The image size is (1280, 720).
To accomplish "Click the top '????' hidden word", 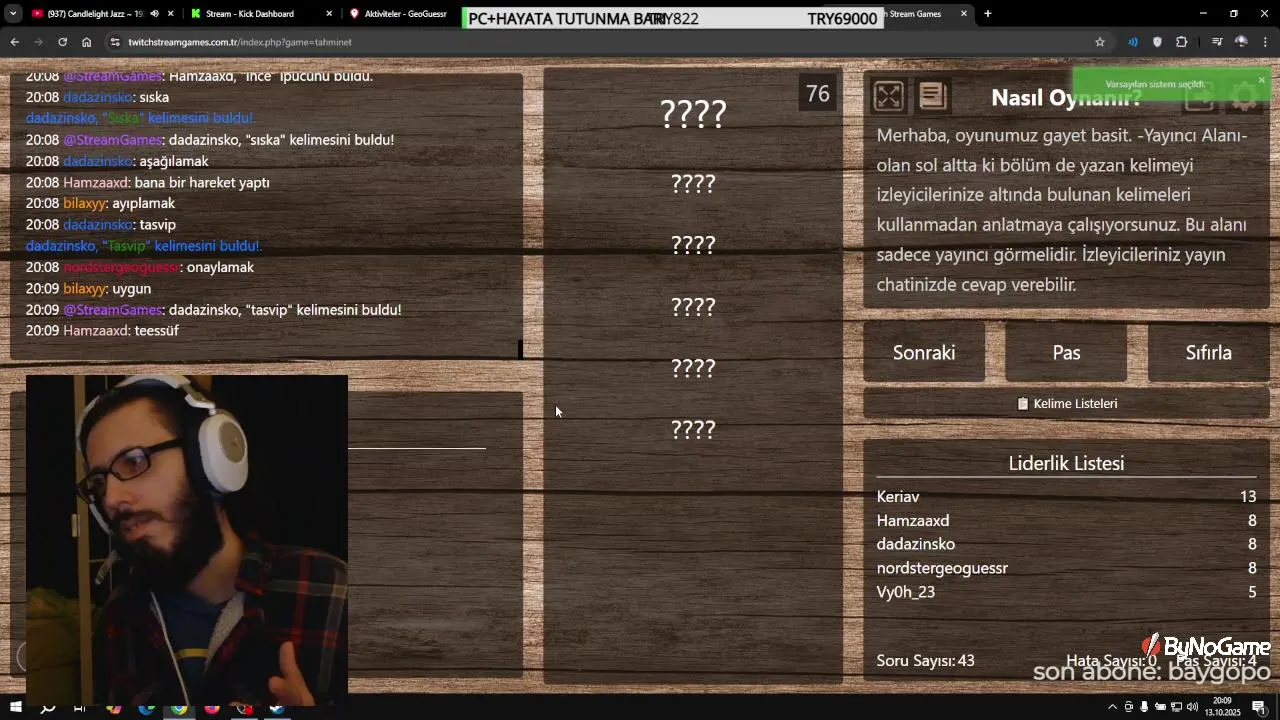I will tap(693, 114).
